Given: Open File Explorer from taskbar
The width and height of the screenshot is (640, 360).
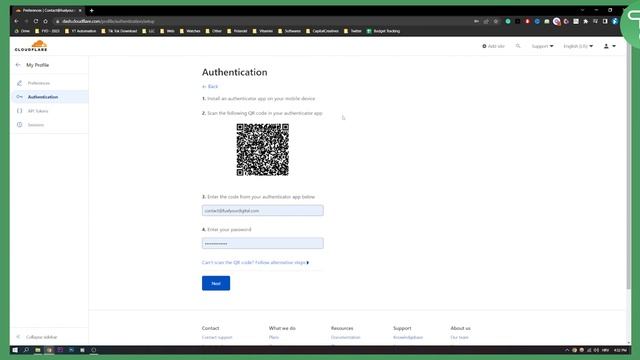Looking at the screenshot, I should [38, 350].
